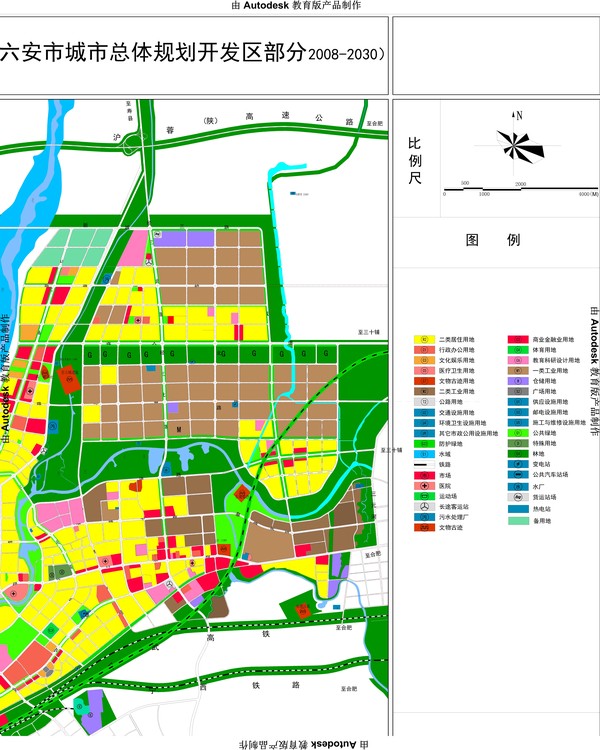This screenshot has width=600, height=750.
Task: Select the long-distance bus station (长途客运站) legend icon
Action: [x=424, y=506]
